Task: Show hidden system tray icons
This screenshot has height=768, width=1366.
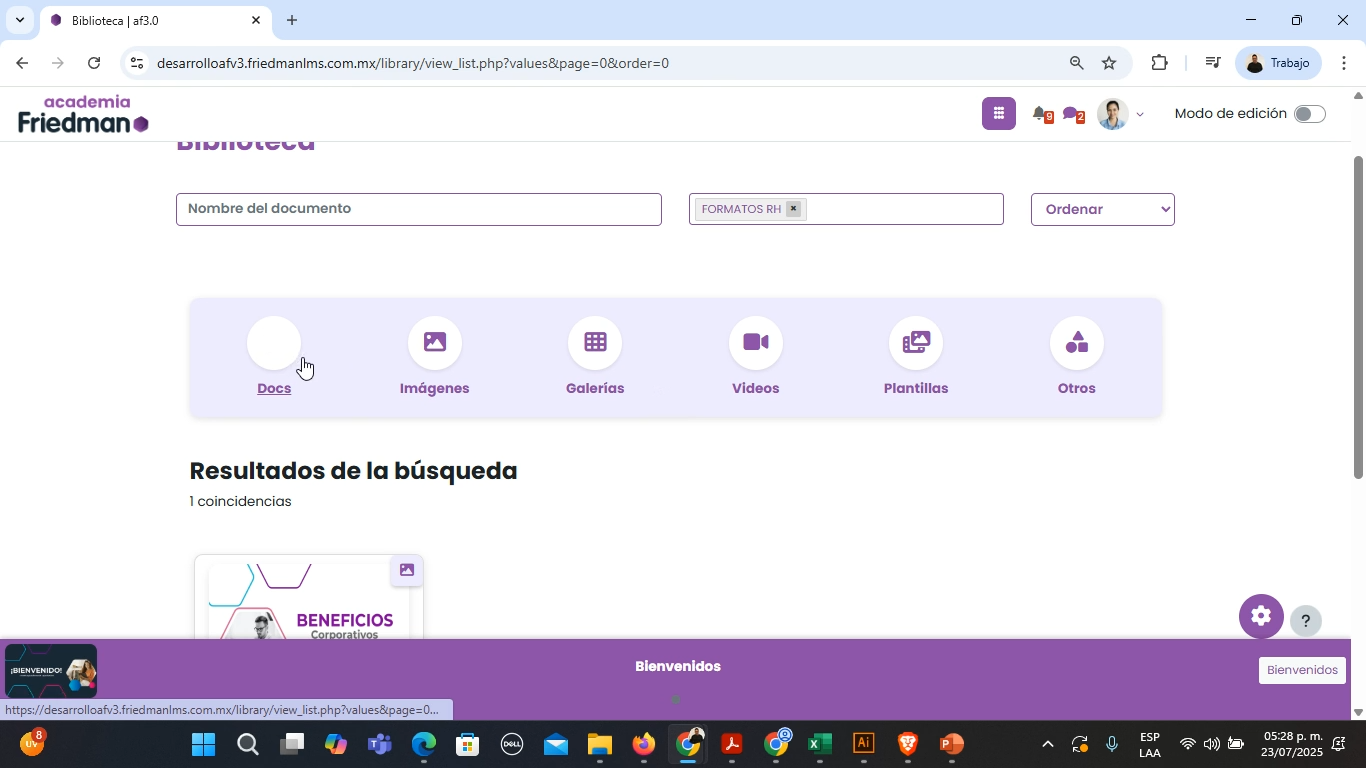Action: (x=1047, y=744)
